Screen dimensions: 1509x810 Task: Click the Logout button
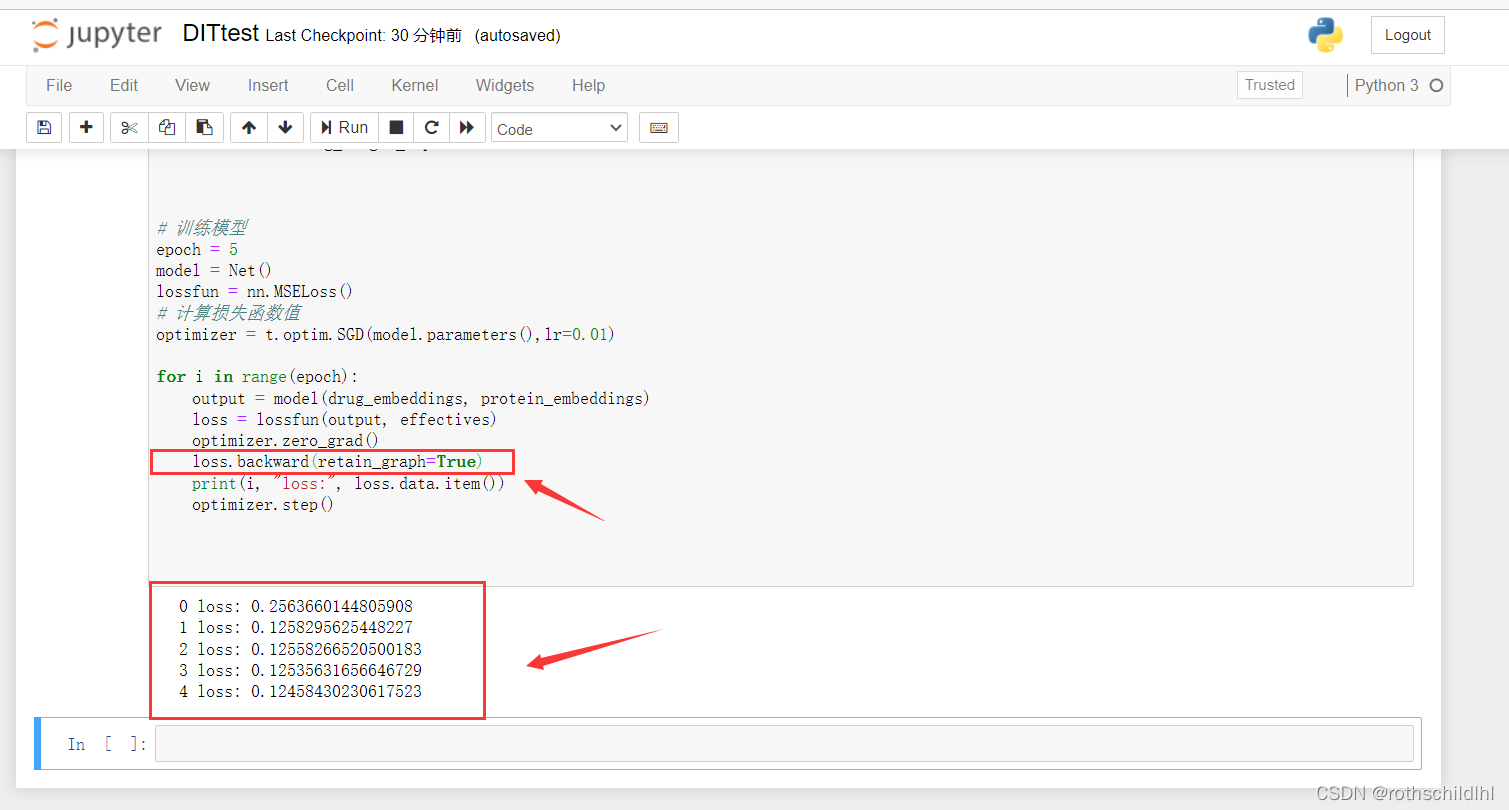pos(1406,34)
